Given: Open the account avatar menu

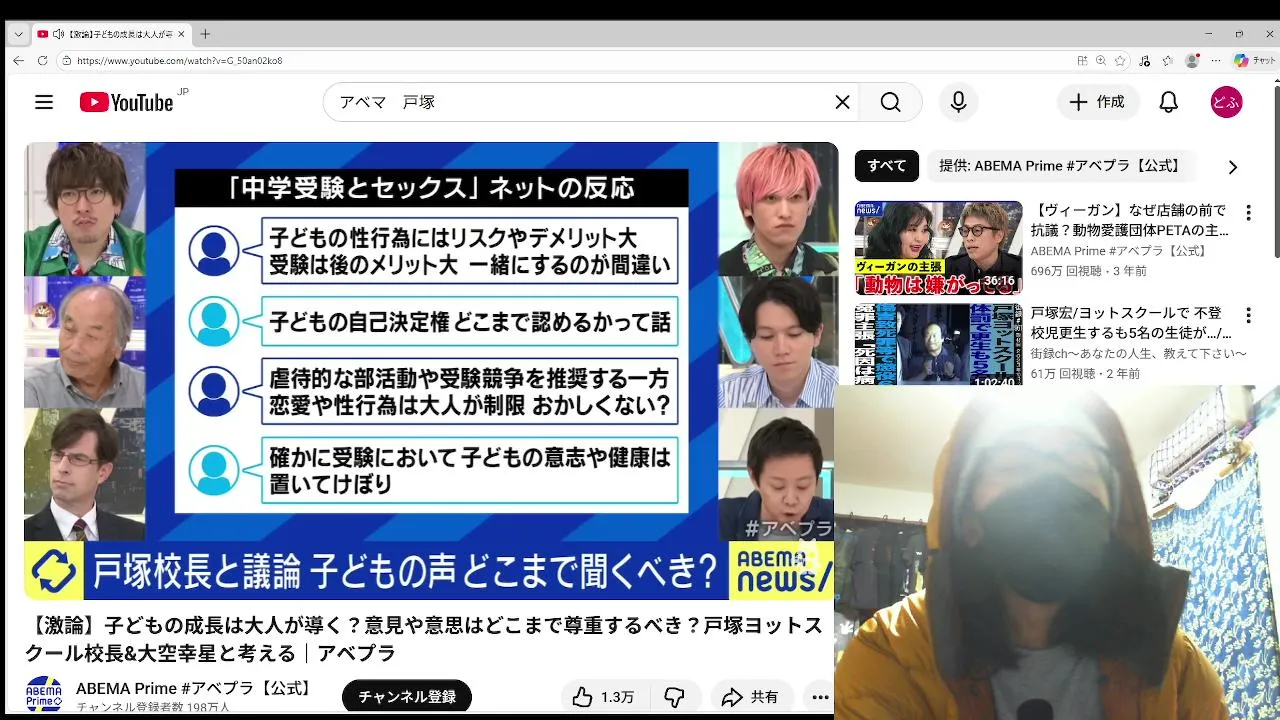Looking at the screenshot, I should click(1226, 102).
